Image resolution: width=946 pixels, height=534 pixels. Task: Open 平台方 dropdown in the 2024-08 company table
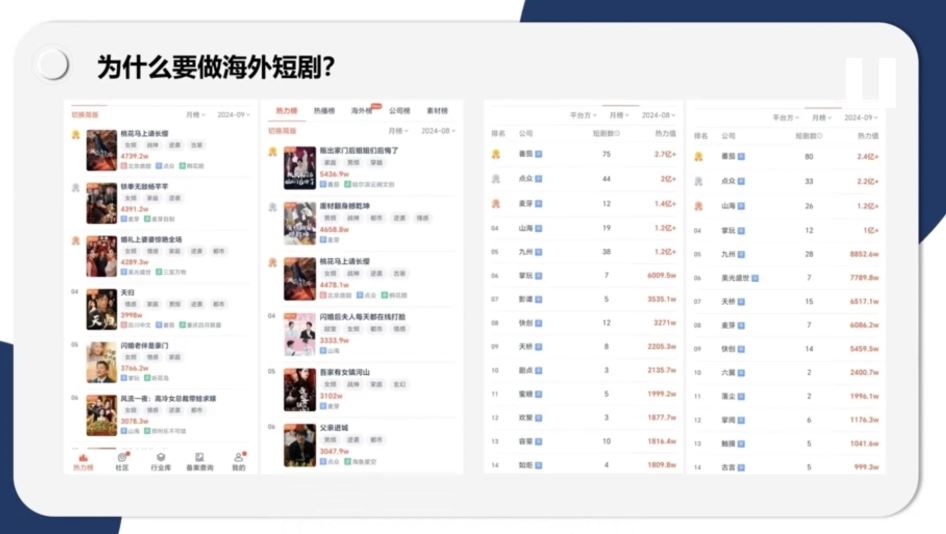pyautogui.click(x=583, y=115)
